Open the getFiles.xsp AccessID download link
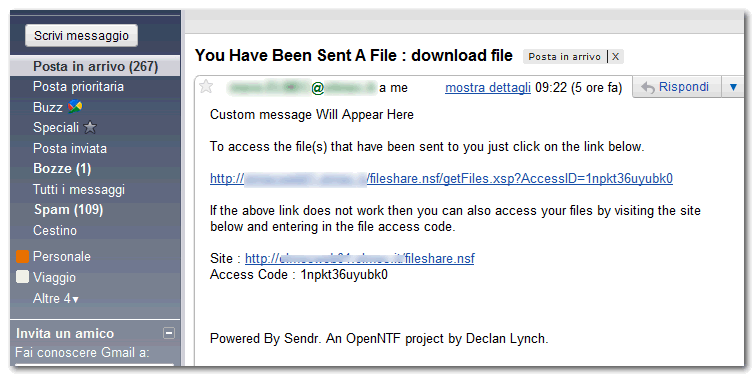The height and width of the screenshot is (377, 755). [441, 179]
